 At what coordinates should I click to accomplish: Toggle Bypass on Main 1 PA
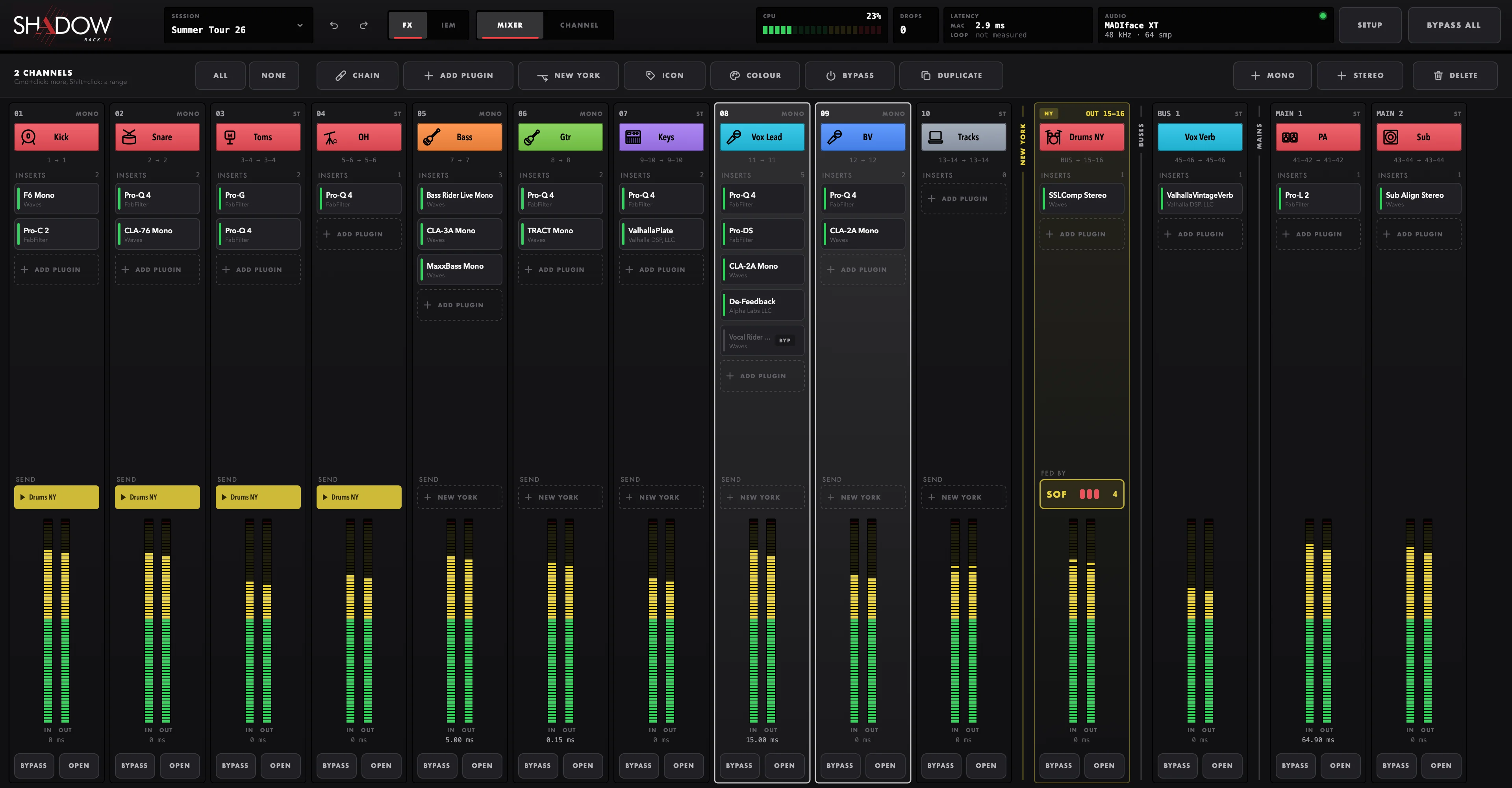tap(1295, 765)
